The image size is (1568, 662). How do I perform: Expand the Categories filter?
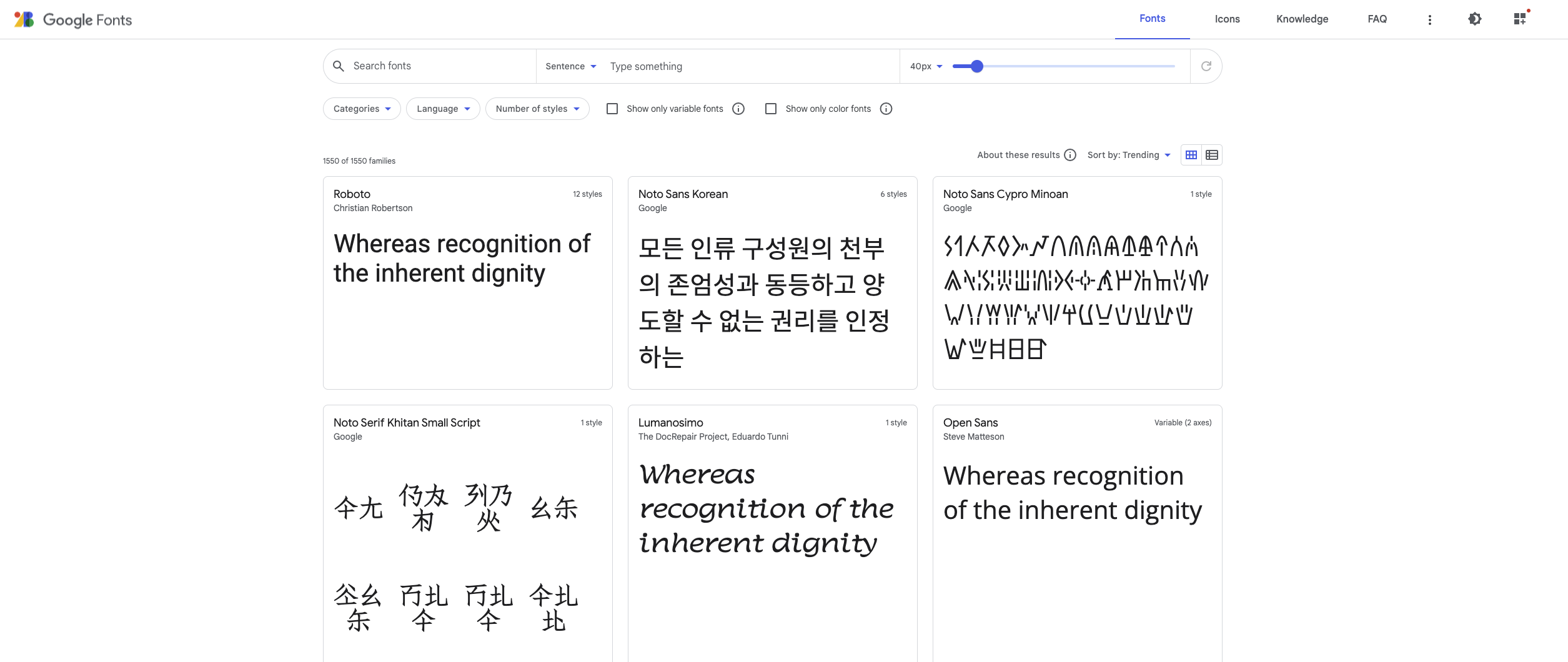coord(362,109)
